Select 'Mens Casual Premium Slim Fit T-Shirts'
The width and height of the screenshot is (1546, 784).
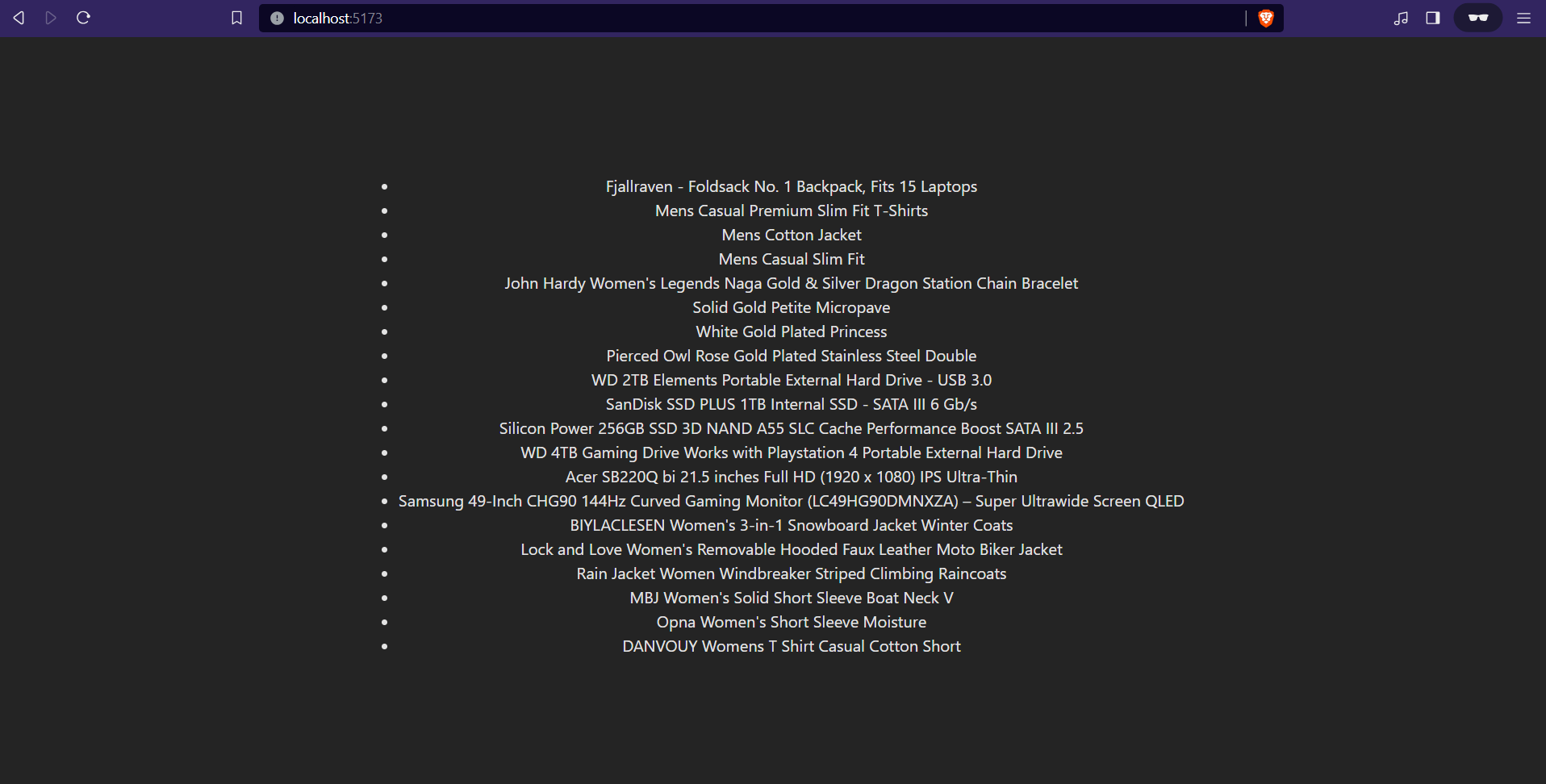pos(792,211)
